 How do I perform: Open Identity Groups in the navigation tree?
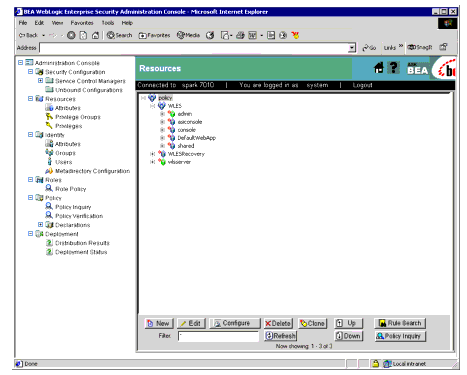[65, 153]
